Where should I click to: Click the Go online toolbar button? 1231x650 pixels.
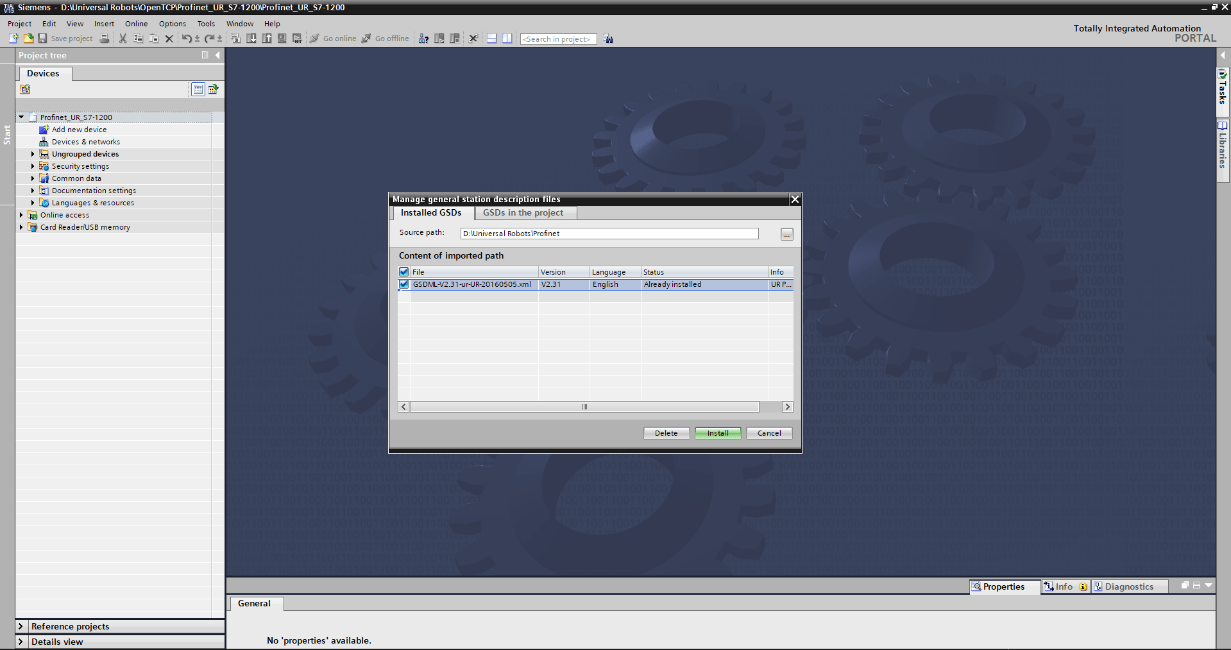point(333,39)
